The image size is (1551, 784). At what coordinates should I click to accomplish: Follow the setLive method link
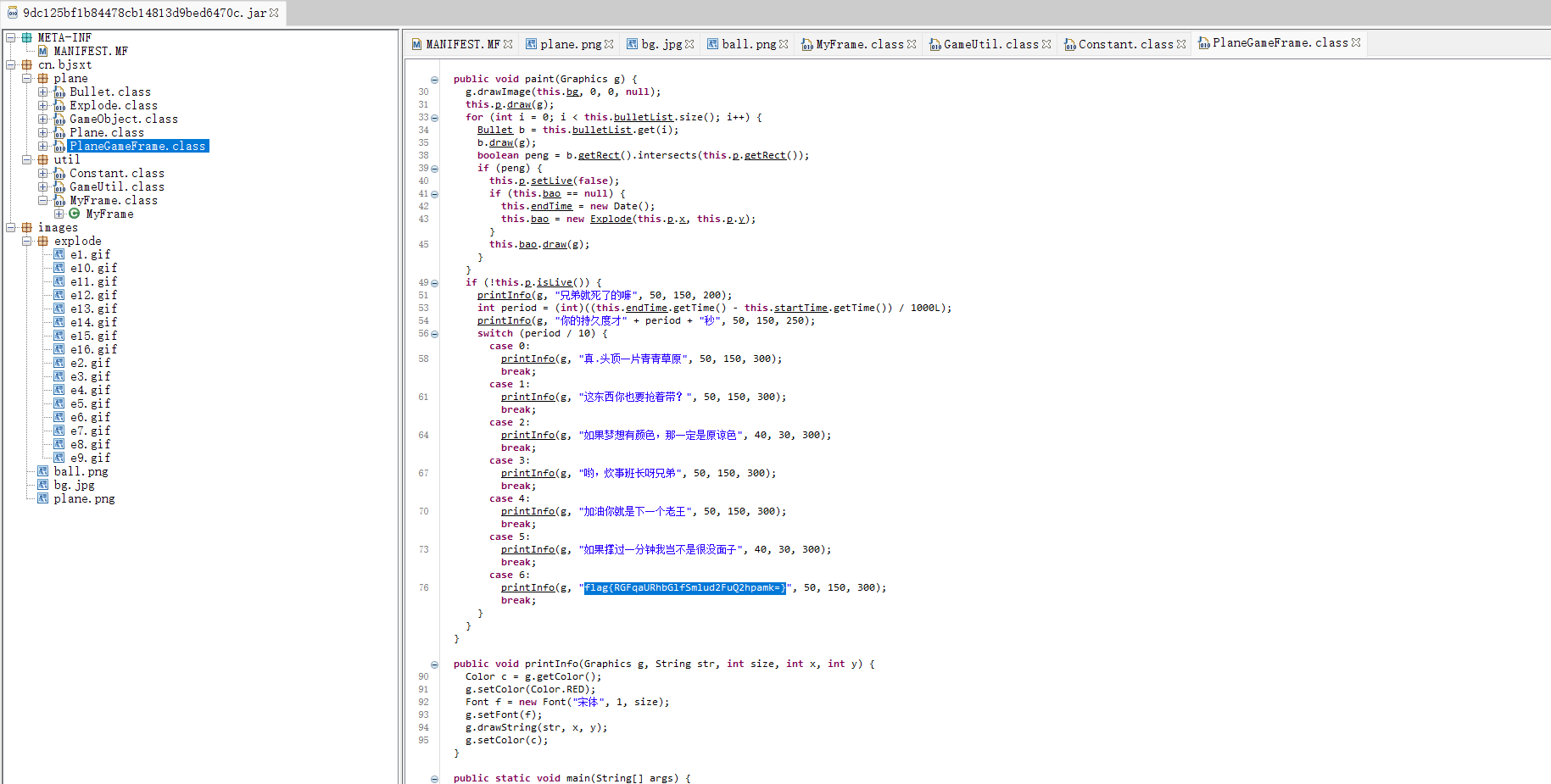point(552,181)
